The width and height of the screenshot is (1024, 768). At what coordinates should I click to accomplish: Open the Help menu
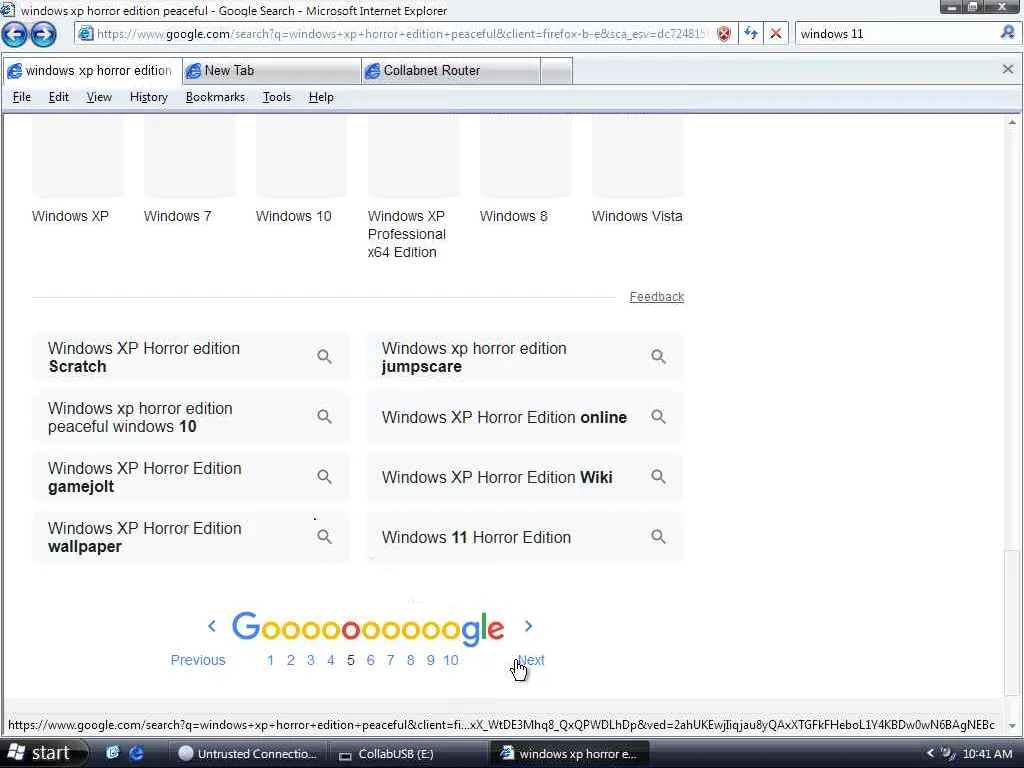coord(321,97)
